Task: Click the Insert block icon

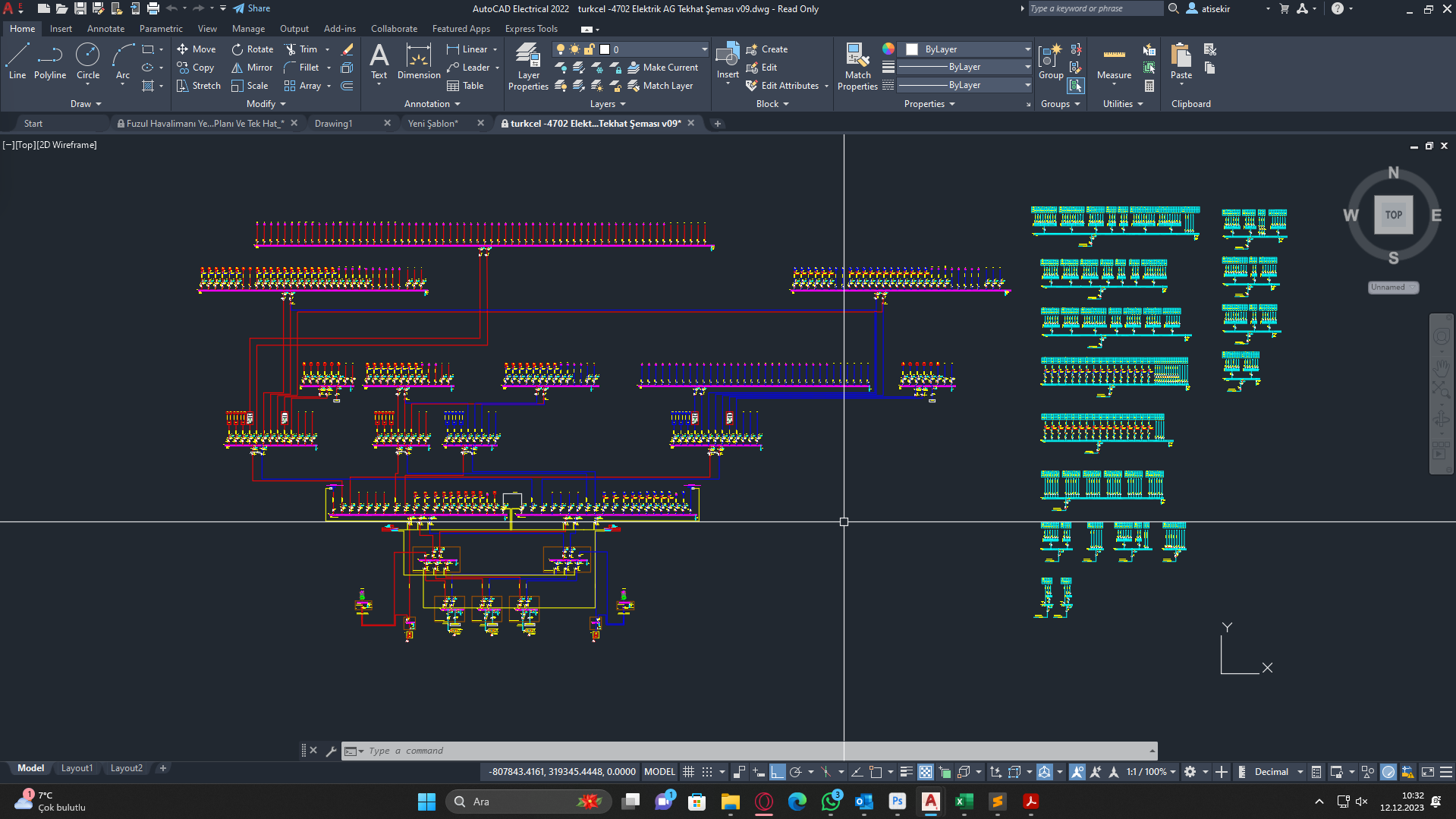Action: (x=727, y=55)
